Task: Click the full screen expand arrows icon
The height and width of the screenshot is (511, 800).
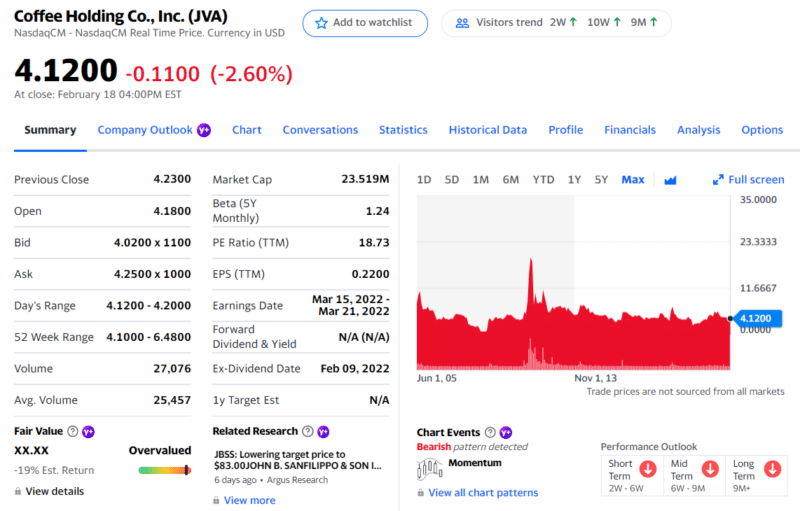Action: point(718,180)
